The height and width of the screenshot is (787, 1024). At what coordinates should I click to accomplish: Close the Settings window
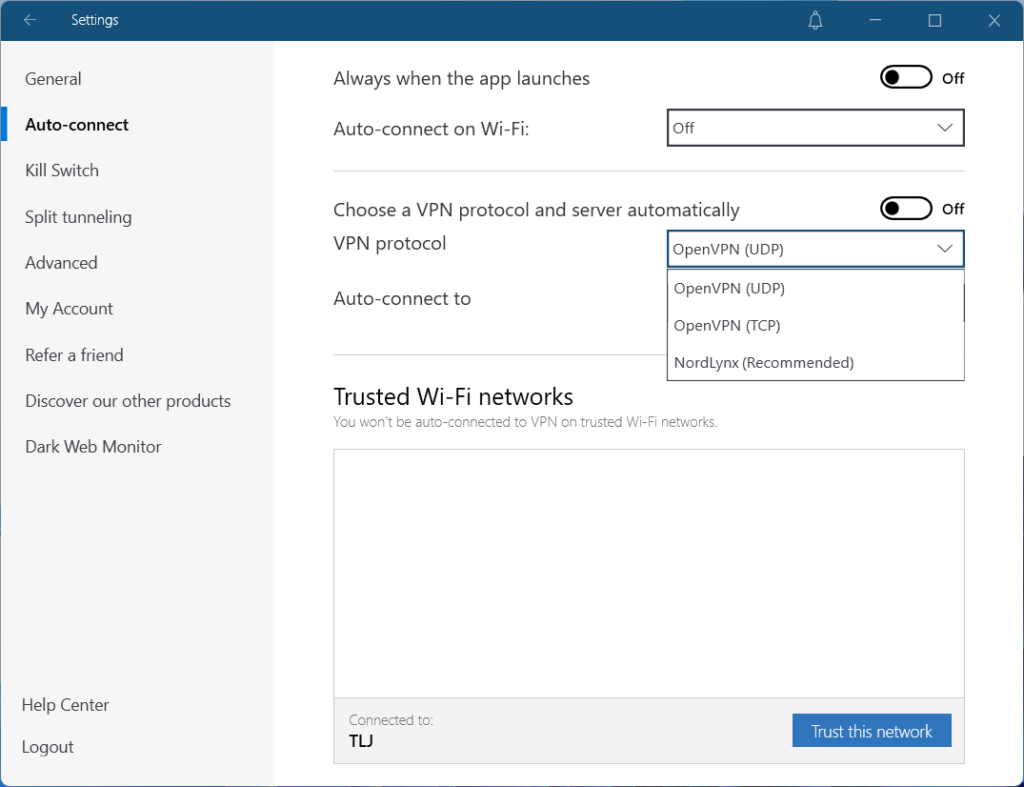point(994,20)
